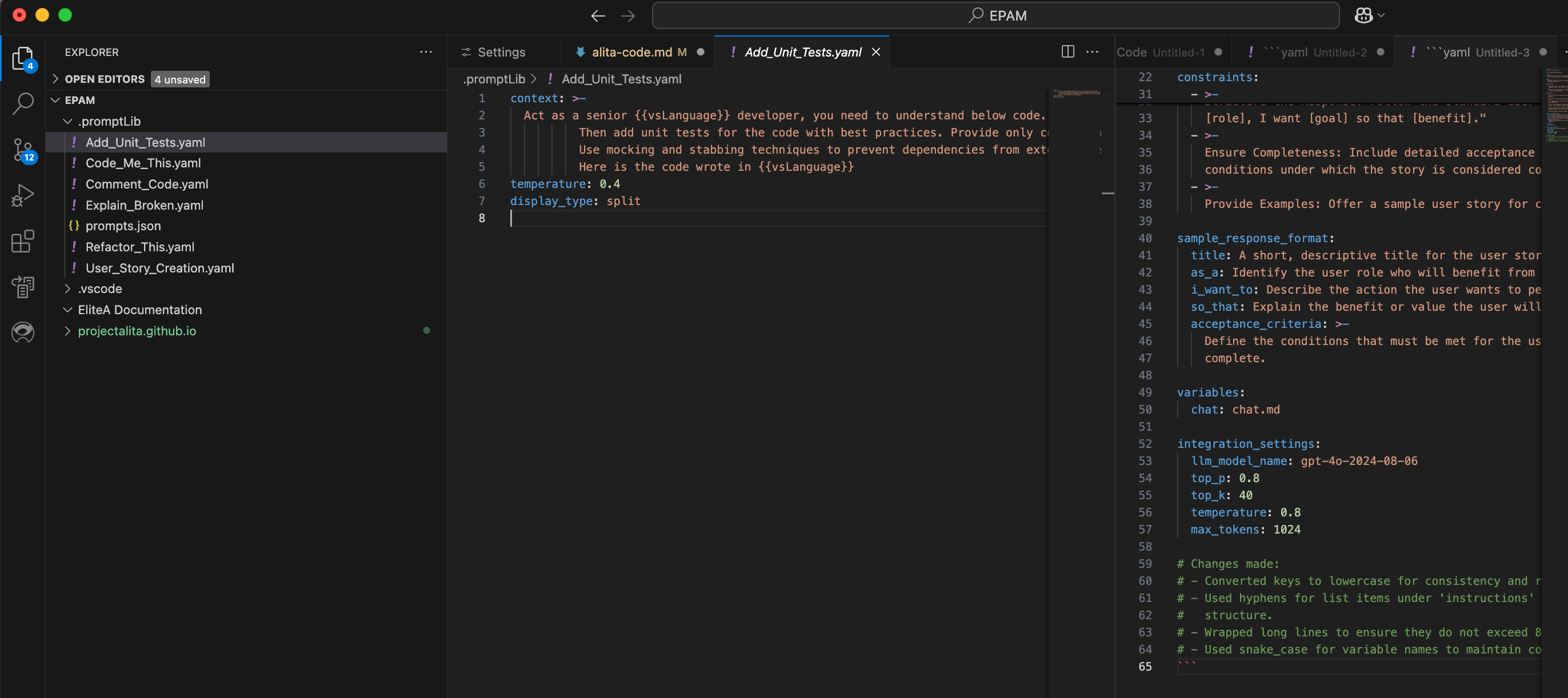Screen dimensions: 1568x698
Task: Open Explorer views and more actions menu
Action: 426,53
